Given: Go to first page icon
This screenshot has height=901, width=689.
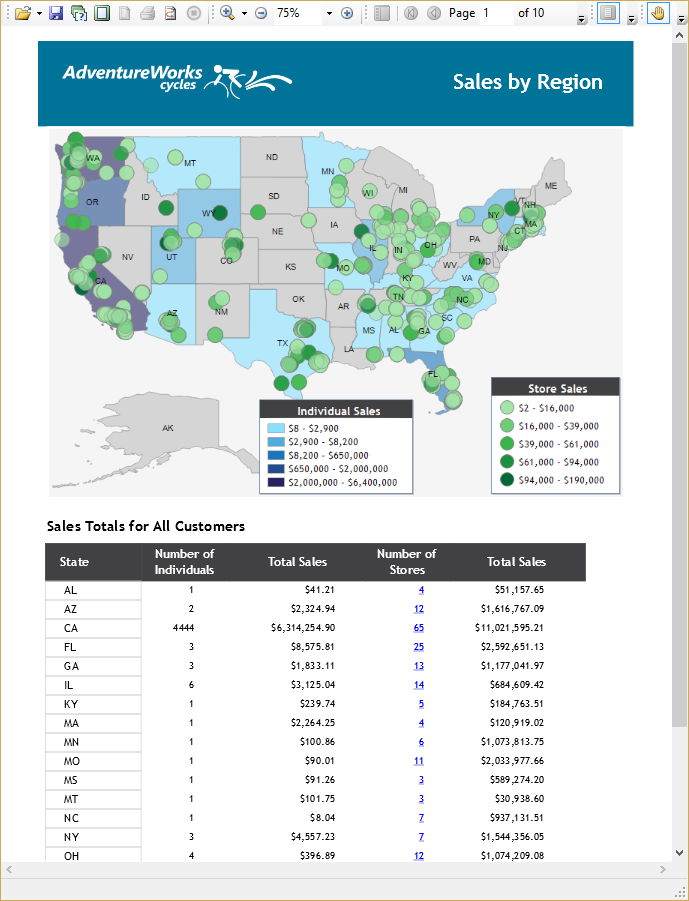Looking at the screenshot, I should pyautogui.click(x=411, y=13).
